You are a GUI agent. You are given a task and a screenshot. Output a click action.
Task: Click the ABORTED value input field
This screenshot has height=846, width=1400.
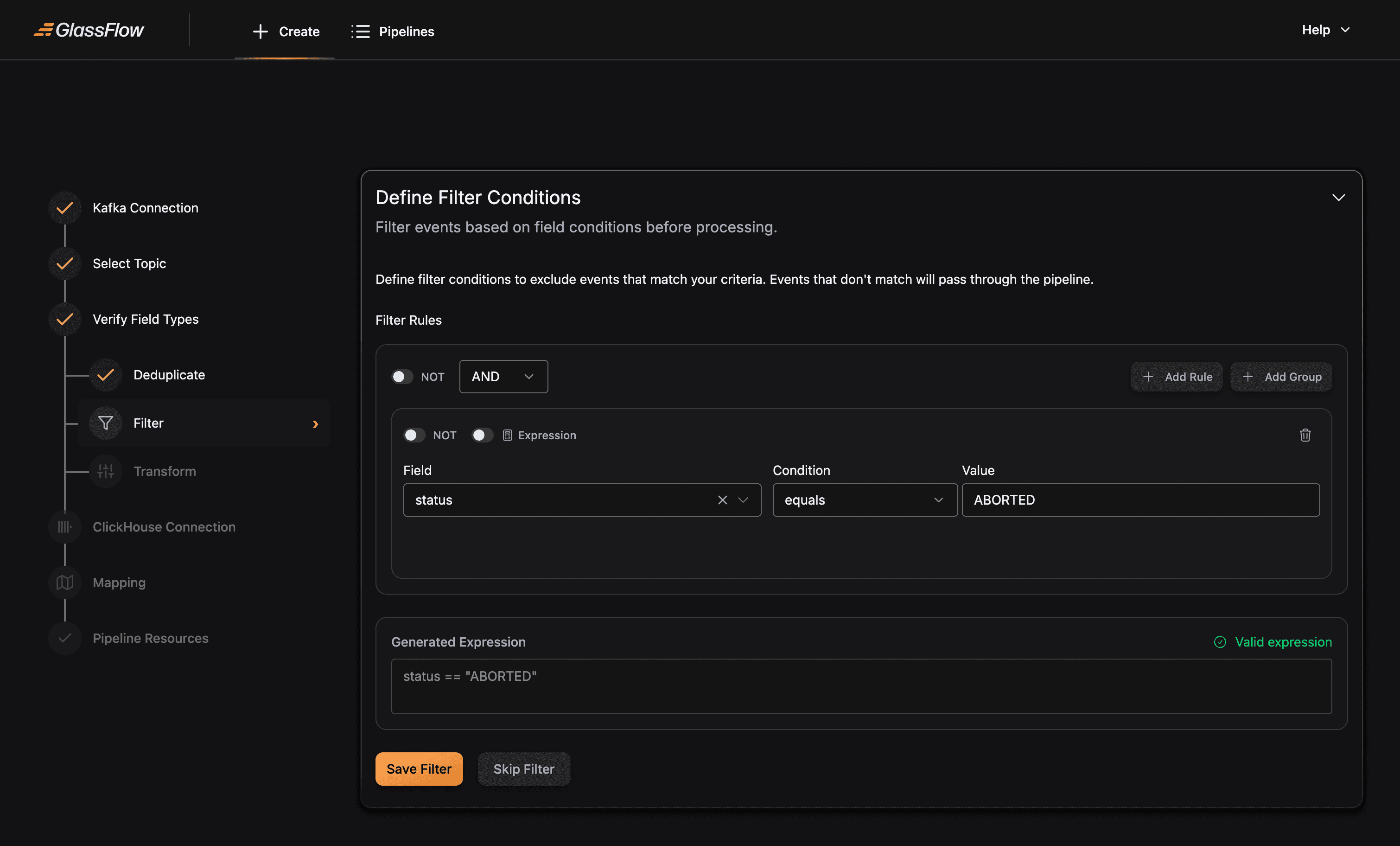tap(1140, 500)
